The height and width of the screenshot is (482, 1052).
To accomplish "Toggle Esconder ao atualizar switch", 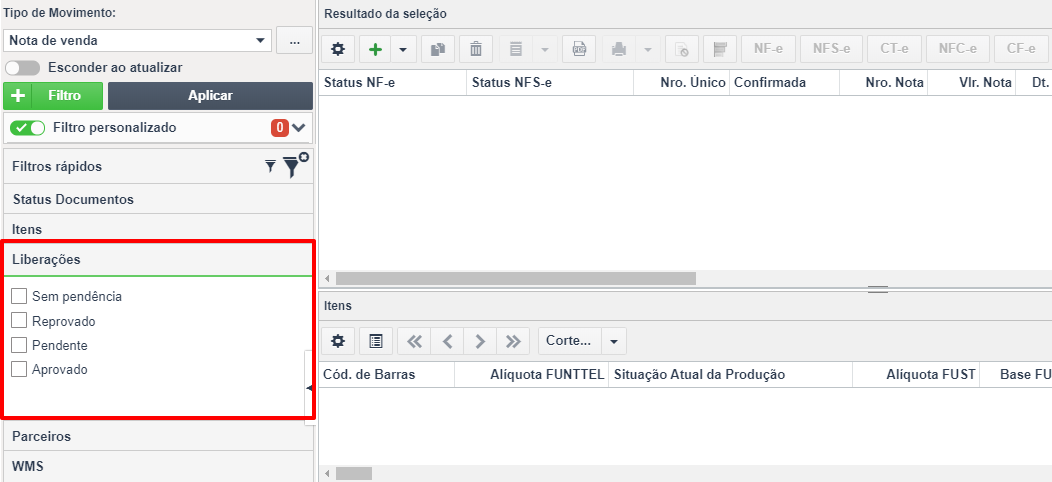I will (23, 68).
